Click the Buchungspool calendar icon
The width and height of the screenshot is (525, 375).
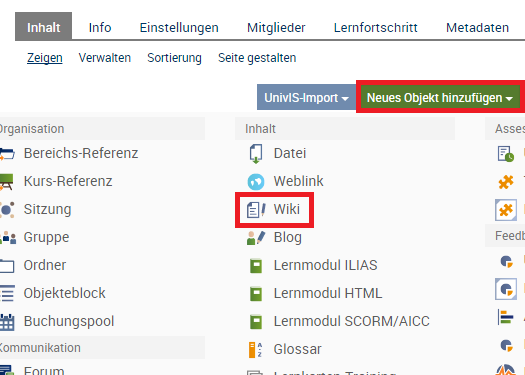coord(7,322)
